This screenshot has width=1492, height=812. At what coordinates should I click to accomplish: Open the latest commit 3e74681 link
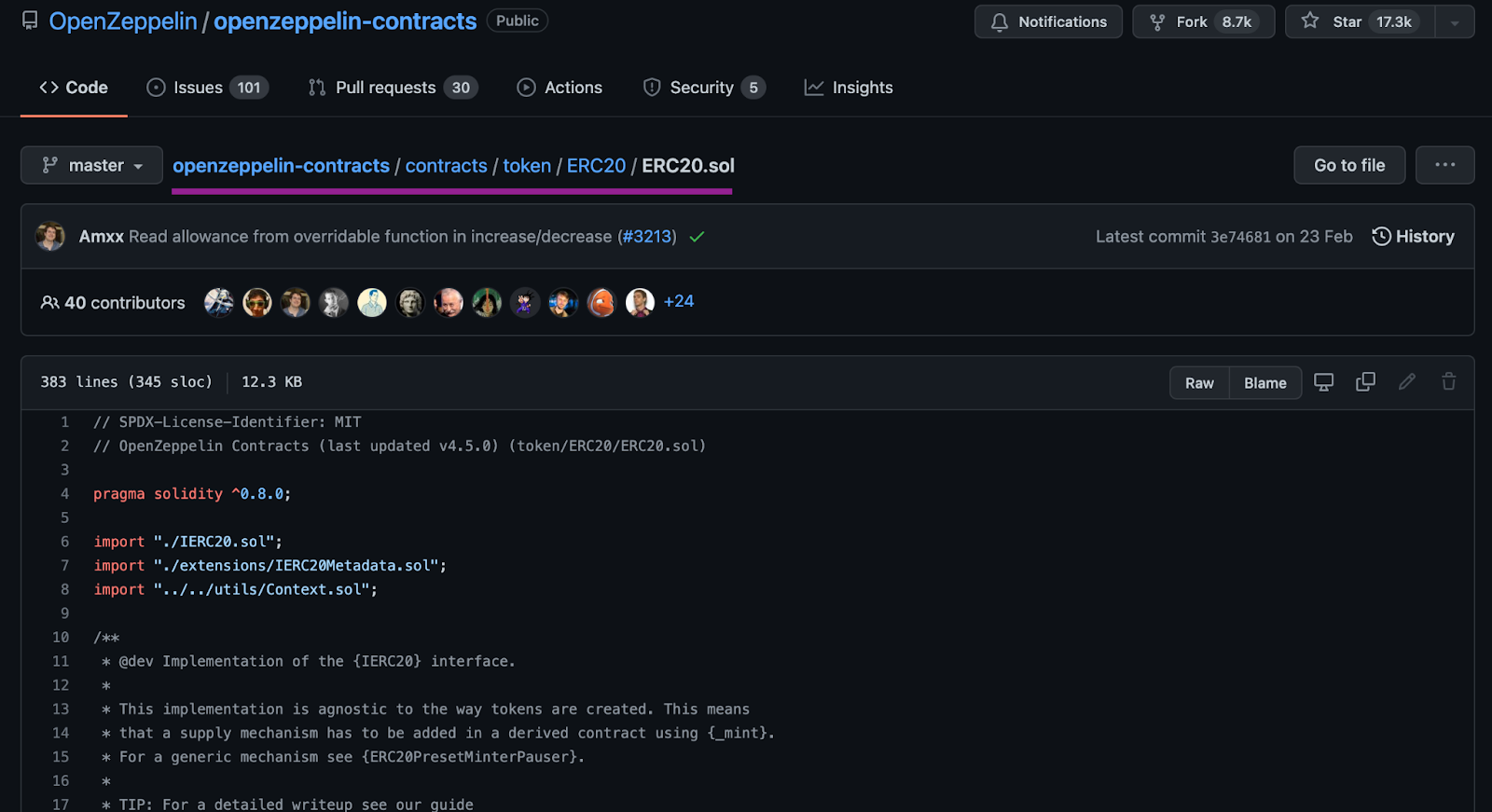coord(1240,237)
